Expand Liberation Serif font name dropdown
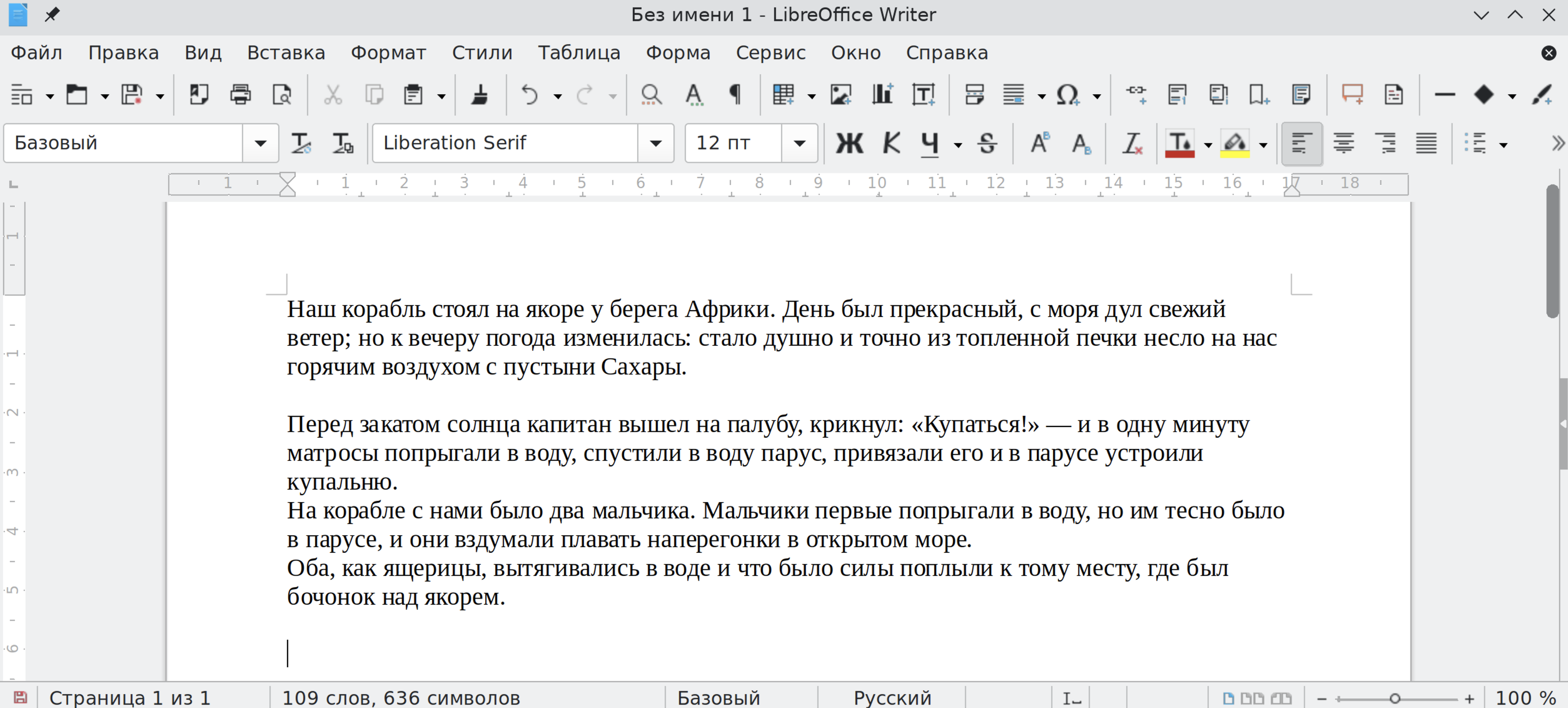Viewport: 1568px width, 708px height. tap(655, 144)
